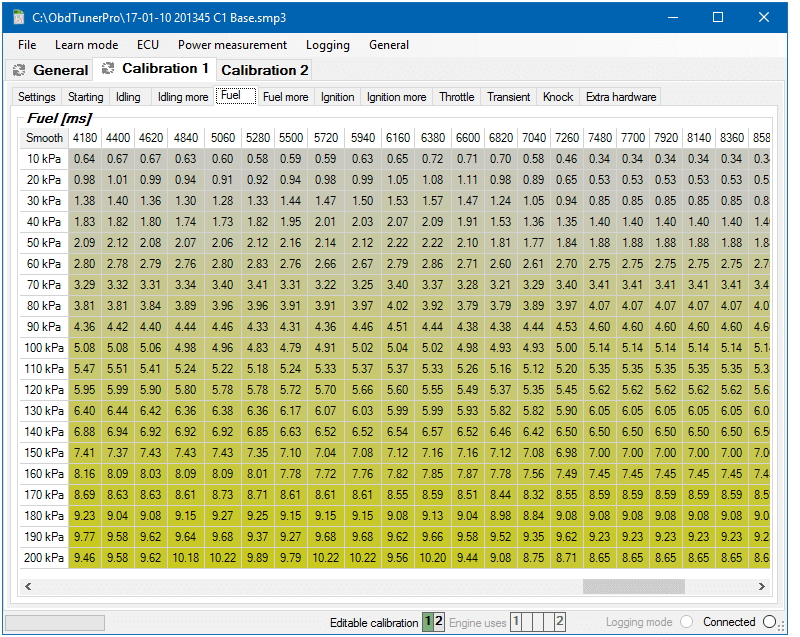Click the 1.24 cell in the 30 kPa row

[501, 200]
